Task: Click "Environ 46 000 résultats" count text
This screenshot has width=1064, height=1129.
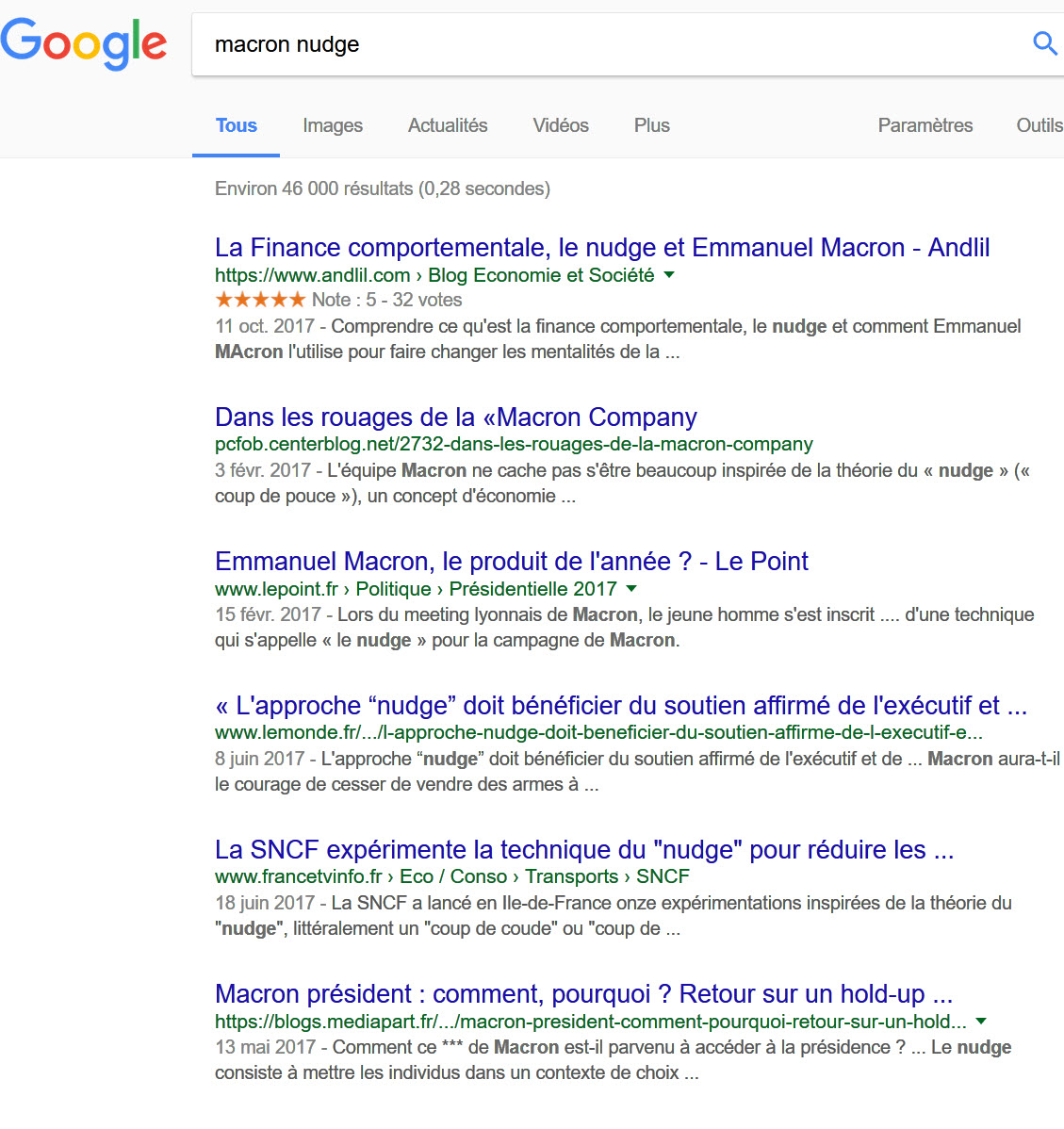Action: click(x=314, y=188)
